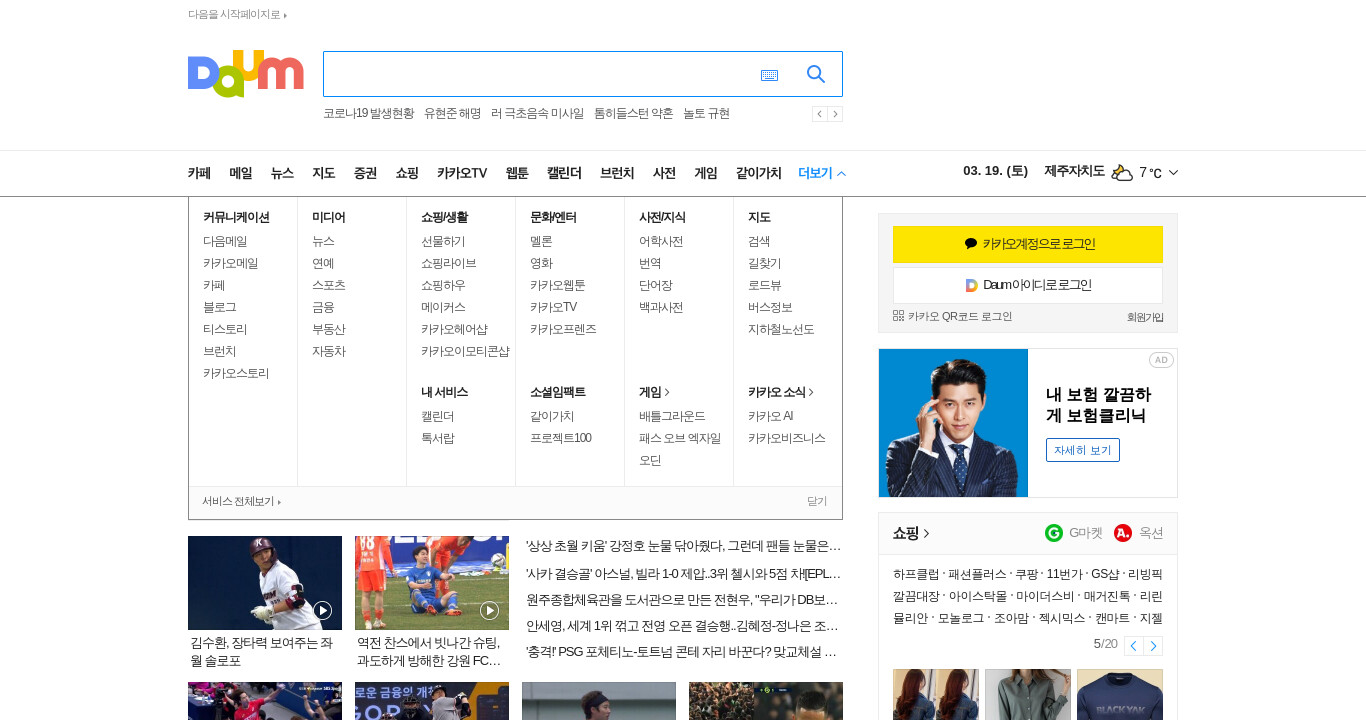The width and height of the screenshot is (1366, 720).
Task: Open 어학사전 link
Action: coord(661,241)
